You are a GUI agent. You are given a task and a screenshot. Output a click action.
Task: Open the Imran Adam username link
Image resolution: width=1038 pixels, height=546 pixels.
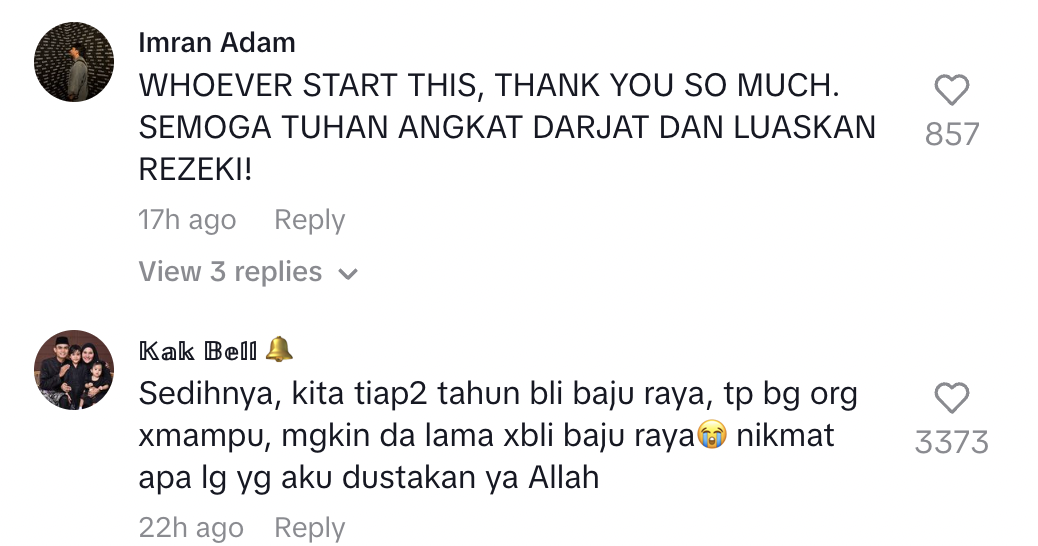(x=217, y=43)
